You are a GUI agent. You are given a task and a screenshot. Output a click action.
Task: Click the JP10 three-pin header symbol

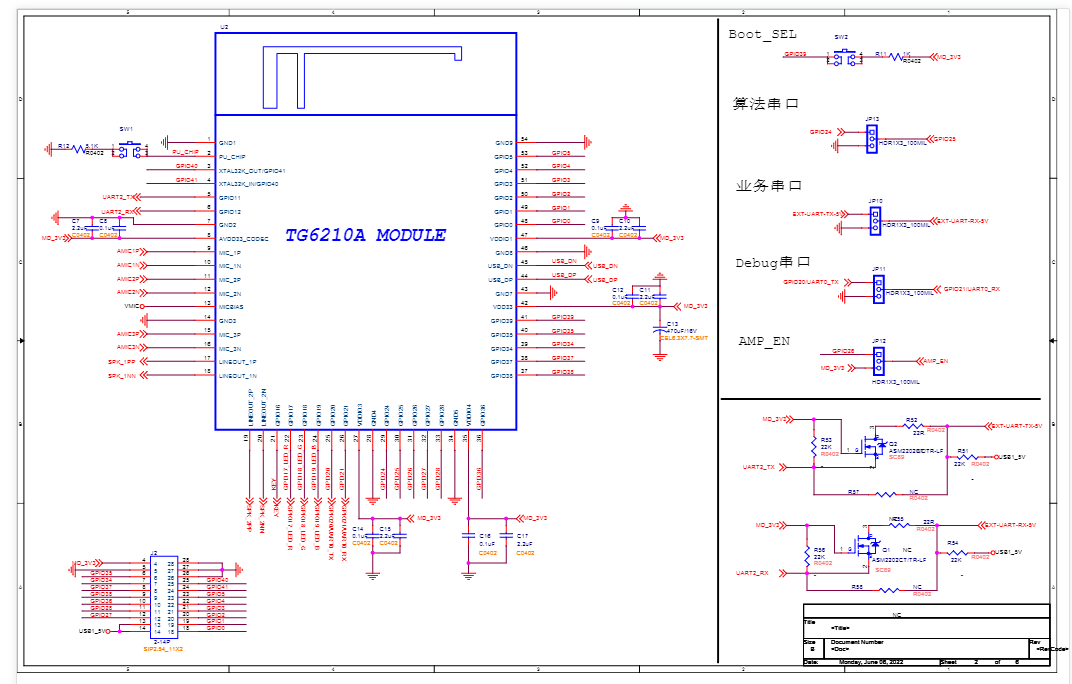pyautogui.click(x=875, y=221)
